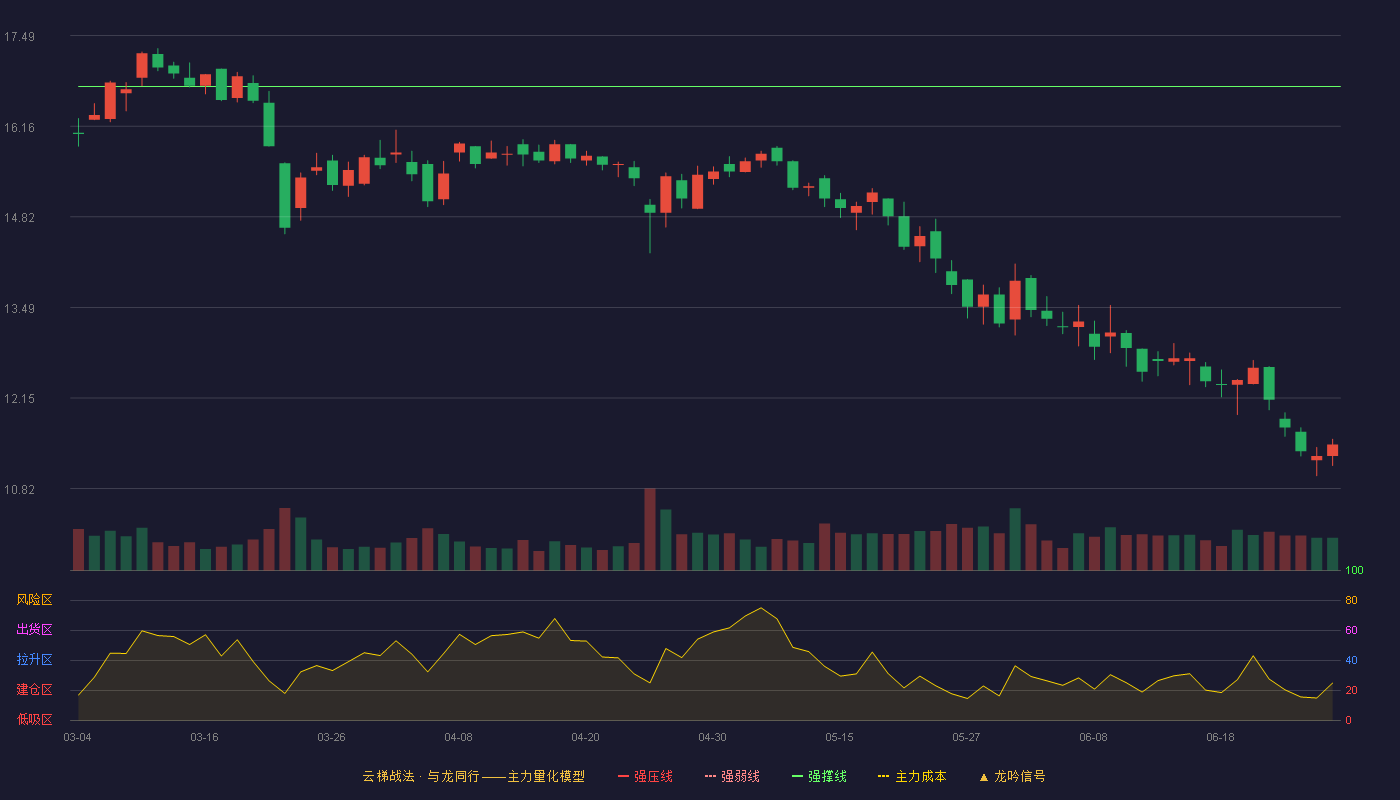
Task: Click the 风险区 zone label
Action: [x=34, y=600]
